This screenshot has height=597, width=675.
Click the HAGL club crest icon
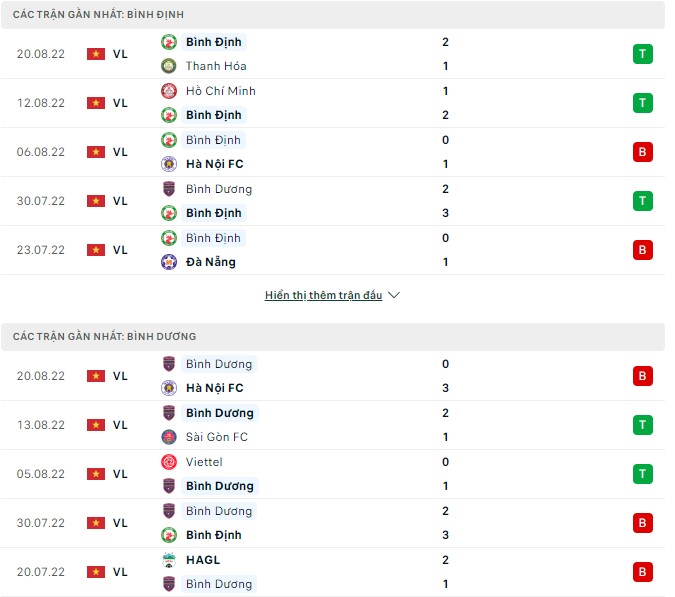pyautogui.click(x=168, y=560)
